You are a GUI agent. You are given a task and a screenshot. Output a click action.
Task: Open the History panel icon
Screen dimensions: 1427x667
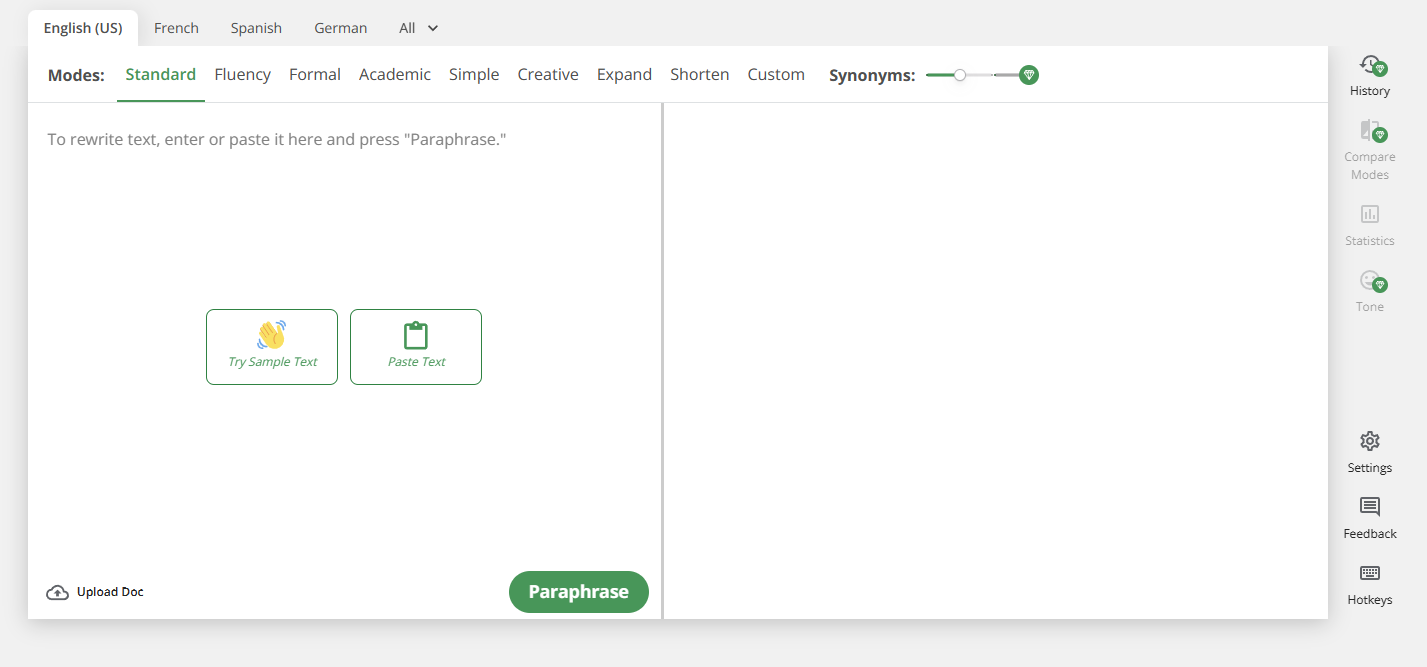[1370, 66]
